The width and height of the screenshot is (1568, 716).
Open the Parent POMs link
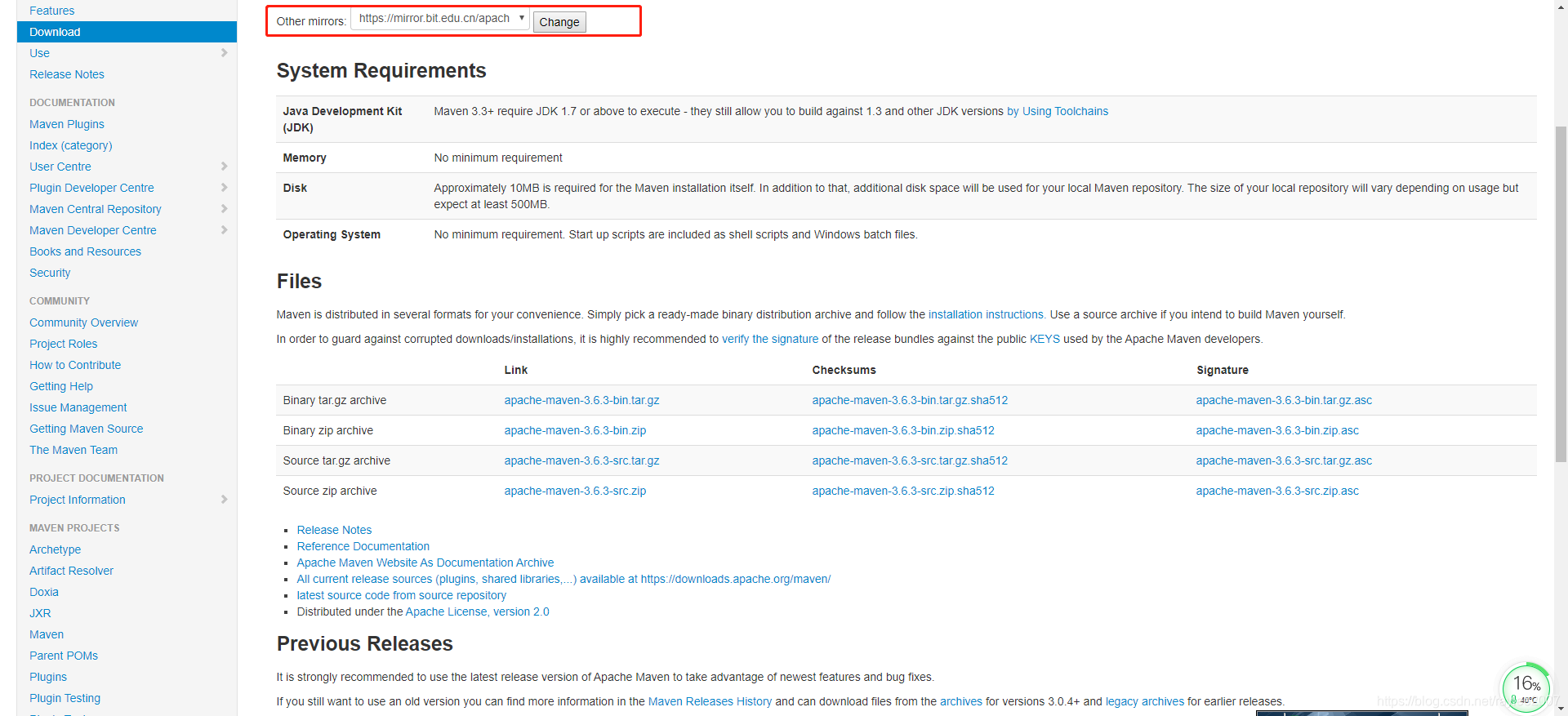point(64,656)
